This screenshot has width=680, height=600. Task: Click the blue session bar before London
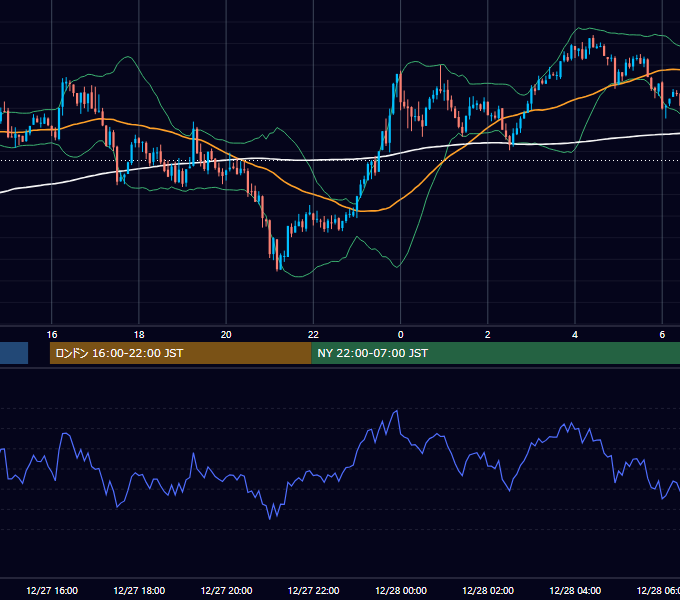14,353
